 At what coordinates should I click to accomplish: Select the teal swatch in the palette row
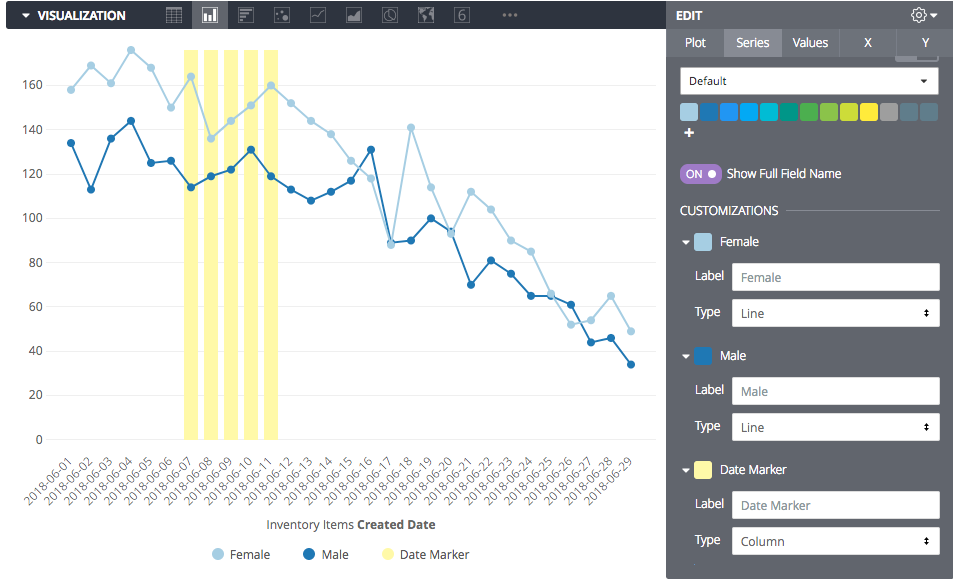click(x=789, y=112)
